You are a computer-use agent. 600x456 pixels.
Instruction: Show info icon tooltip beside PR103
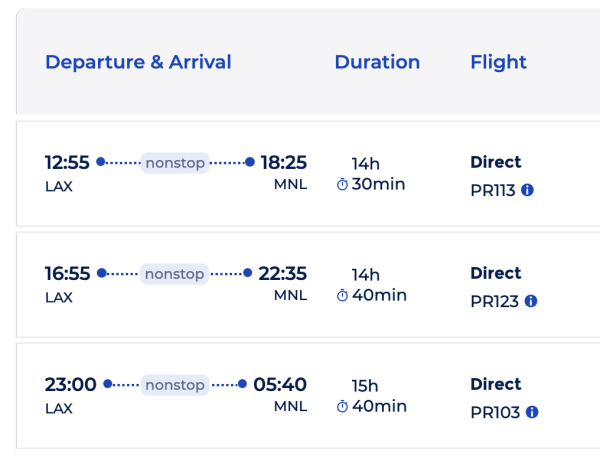click(533, 412)
